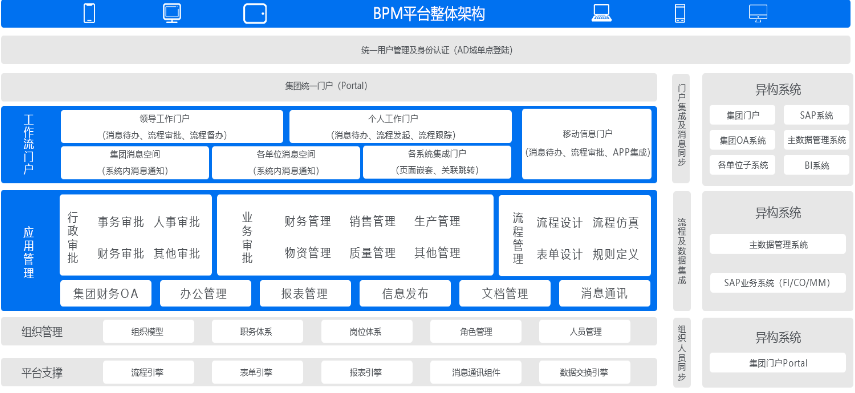Click the 数据交换引擎 box
The width and height of the screenshot is (855, 393).
pyautogui.click(x=585, y=373)
